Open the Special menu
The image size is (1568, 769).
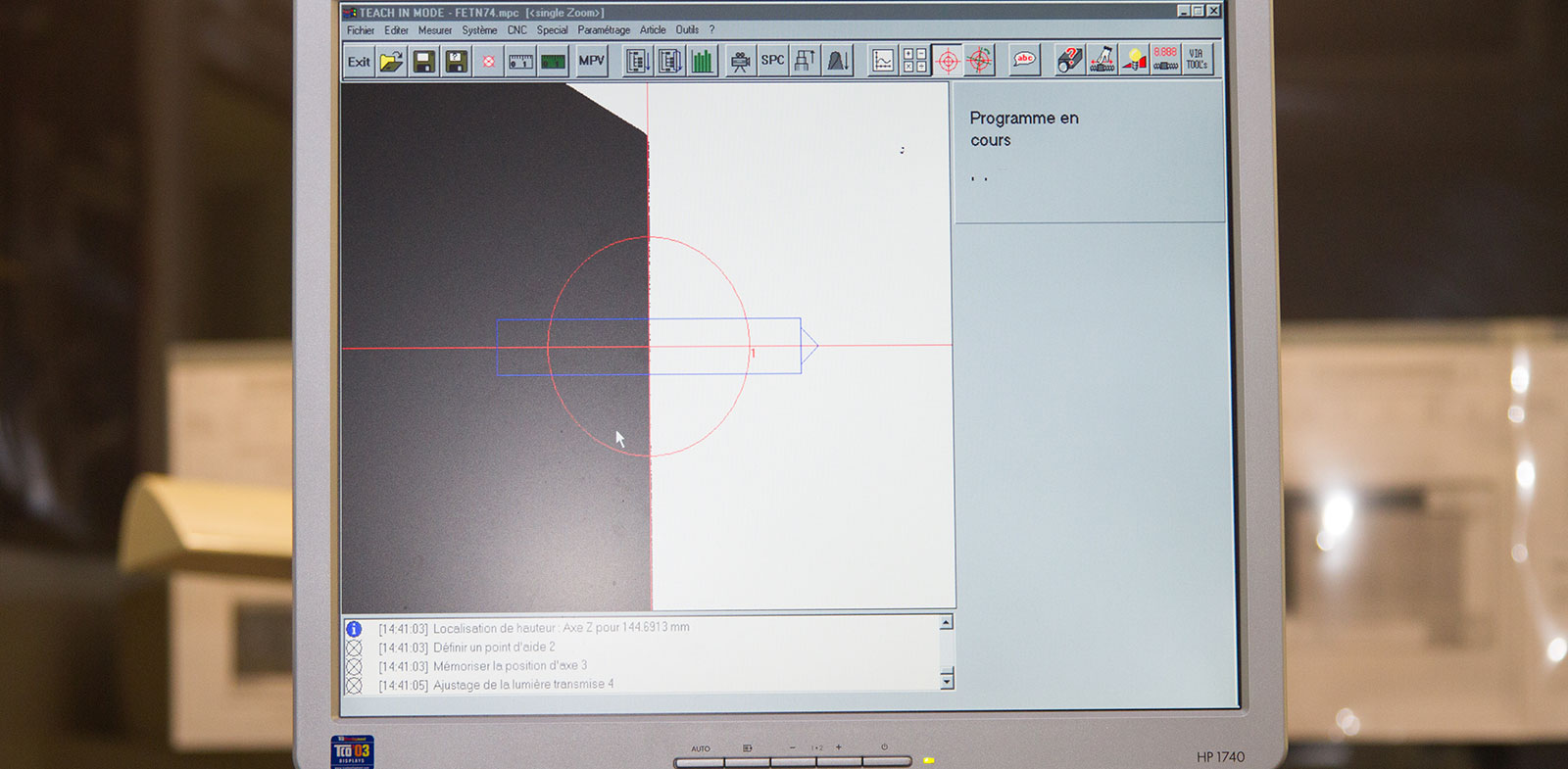coord(552,30)
